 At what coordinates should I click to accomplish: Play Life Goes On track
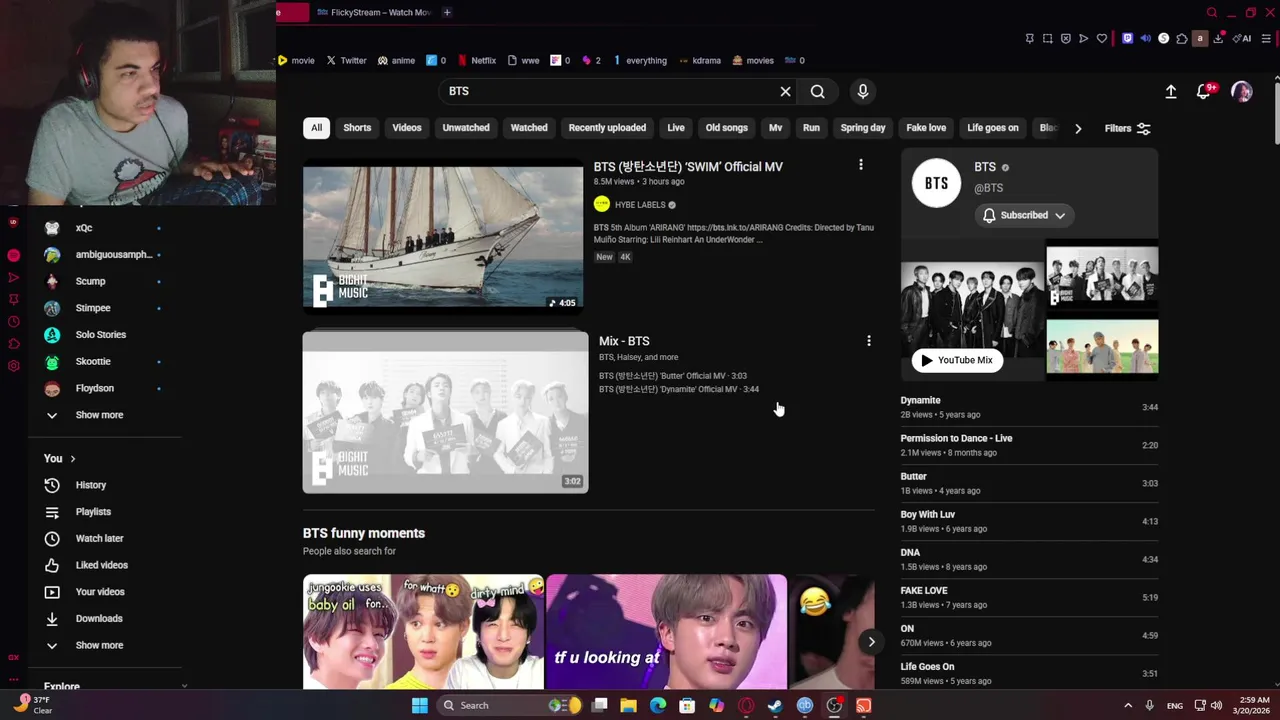click(1029, 673)
